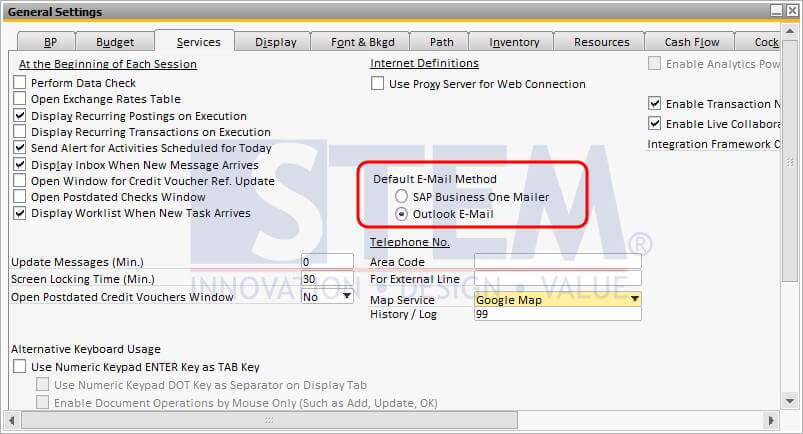The height and width of the screenshot is (434, 803).
Task: Open the Font & Bkgd tab
Action: (363, 42)
